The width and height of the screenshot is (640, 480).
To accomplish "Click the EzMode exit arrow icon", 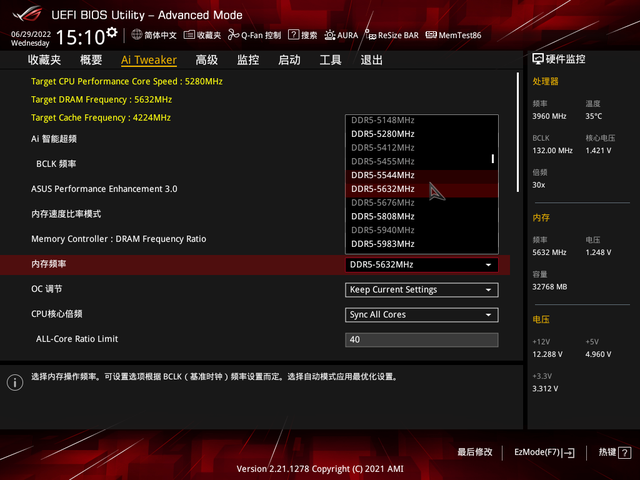I will (569, 453).
